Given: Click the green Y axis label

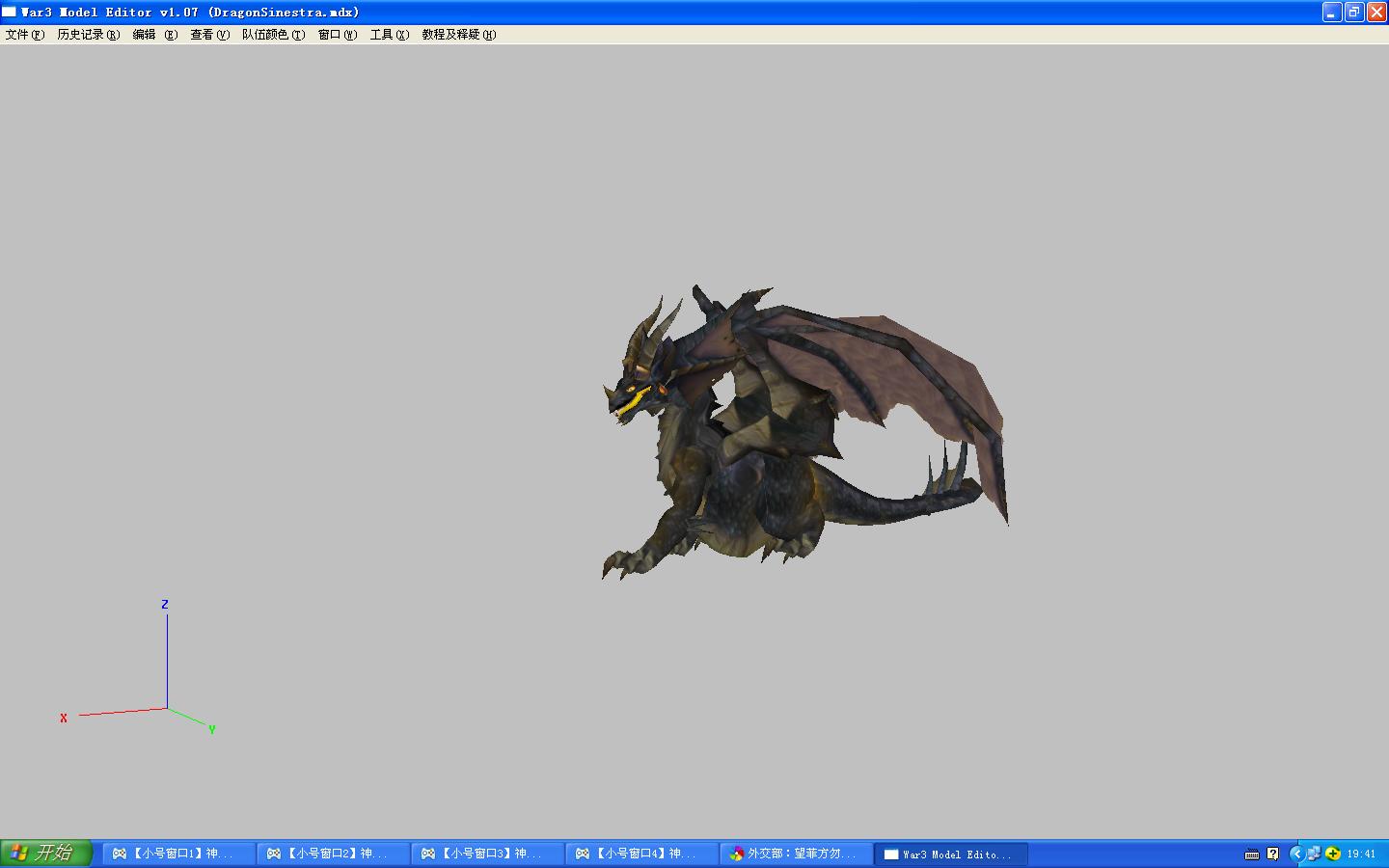Looking at the screenshot, I should tap(212, 730).
